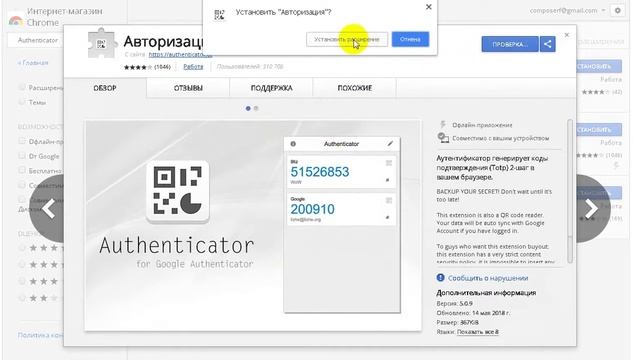Toggle the 'Офлайн' feature checkbox
The image size is (640, 360).
coord(22,141)
